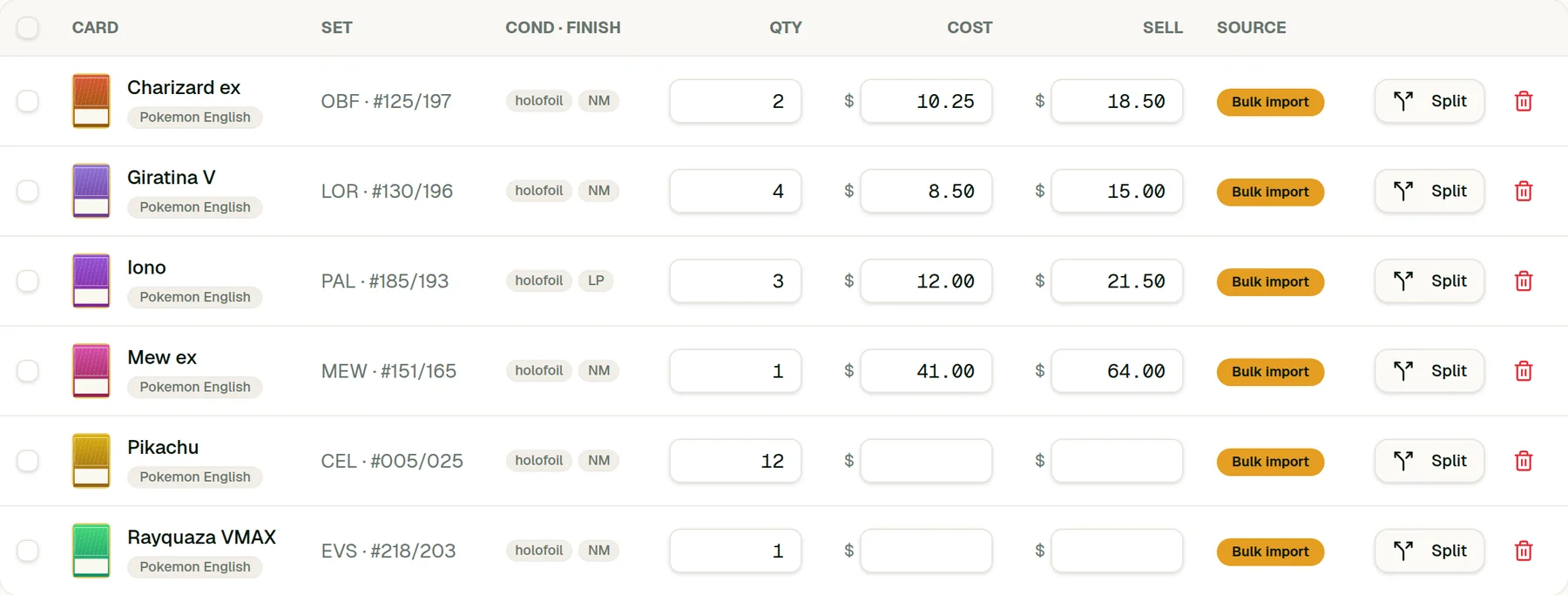Open the Pikachu card thumbnail
The height and width of the screenshot is (595, 1568).
[91, 461]
